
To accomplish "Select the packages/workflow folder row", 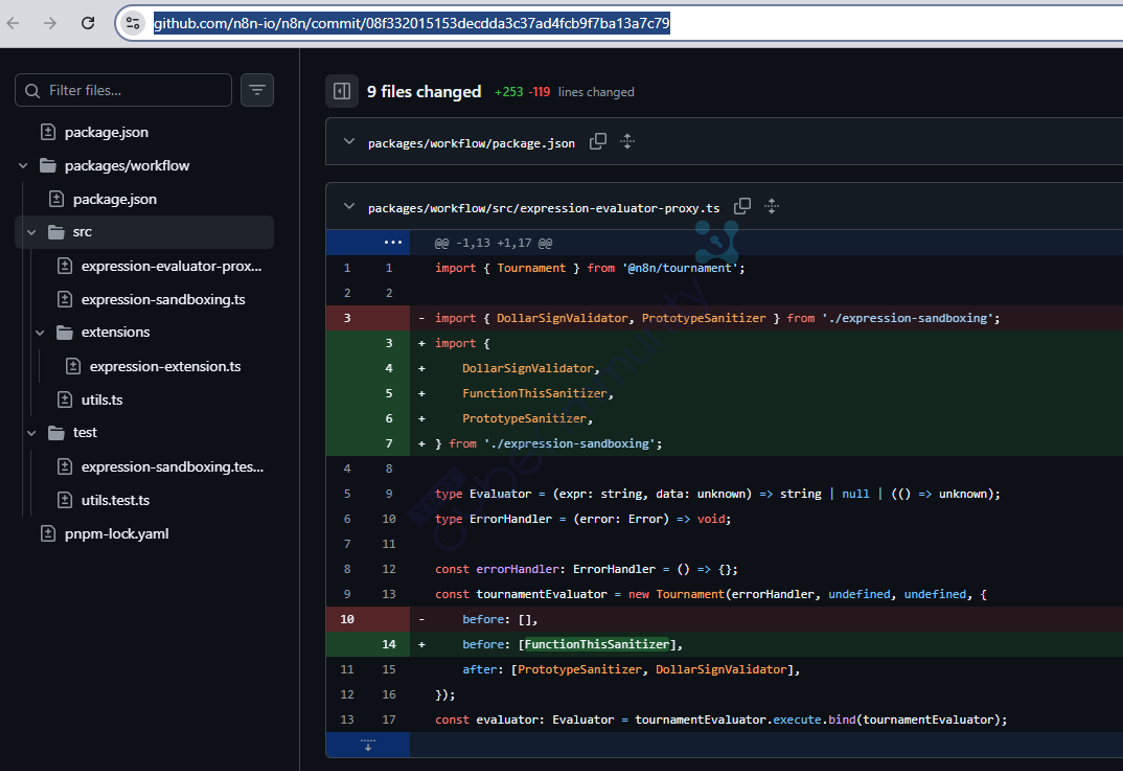I will click(x=144, y=165).
